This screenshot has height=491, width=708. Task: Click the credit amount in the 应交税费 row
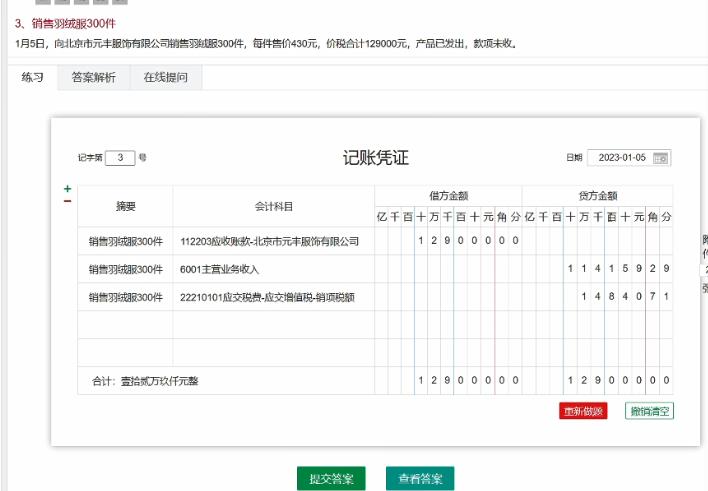point(597,297)
